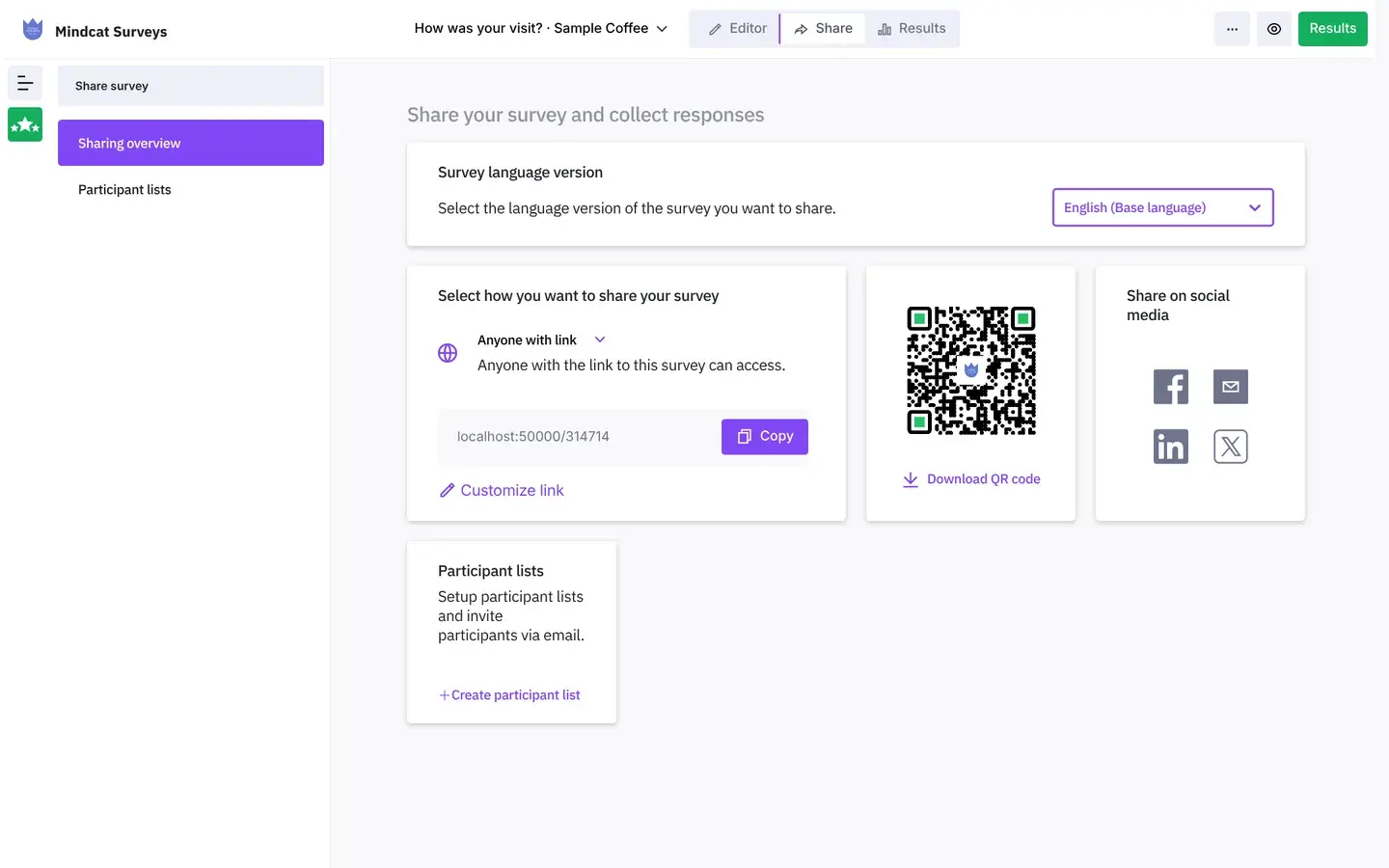Click the Mindcat Surveys brand name

pyautogui.click(x=111, y=31)
